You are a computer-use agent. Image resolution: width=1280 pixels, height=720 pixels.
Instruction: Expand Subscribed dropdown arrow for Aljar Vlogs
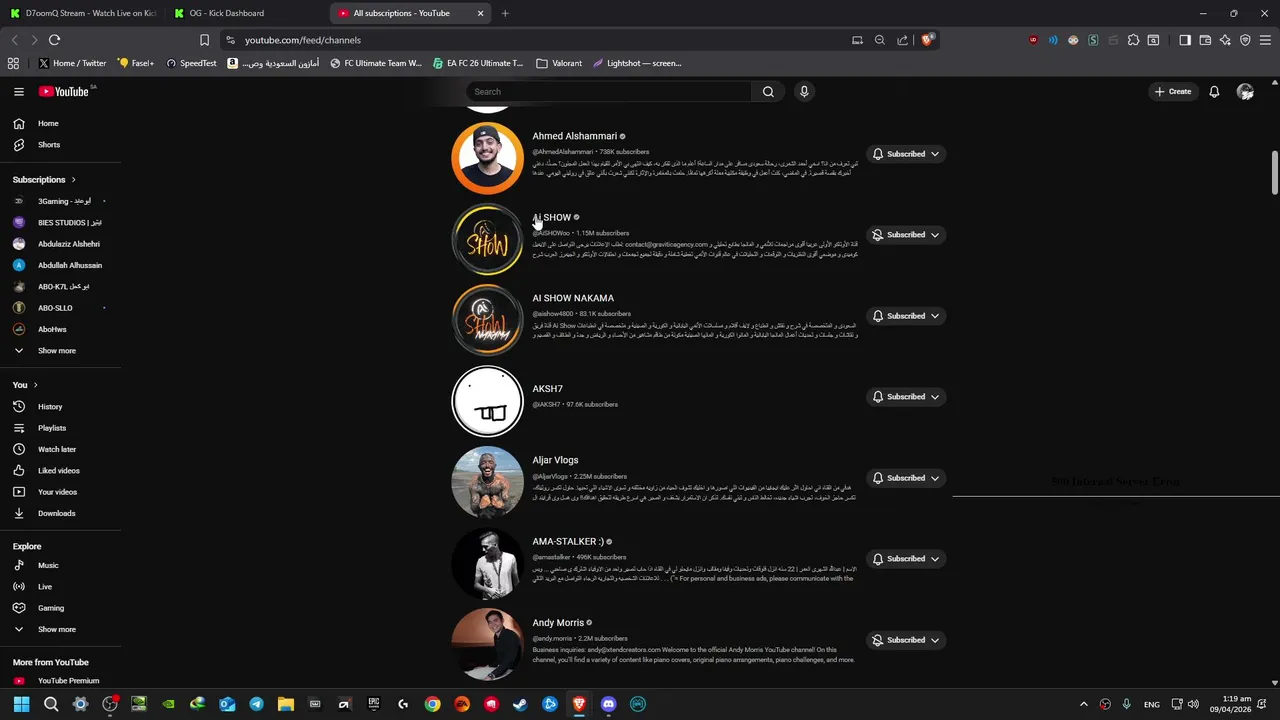[x=935, y=478]
